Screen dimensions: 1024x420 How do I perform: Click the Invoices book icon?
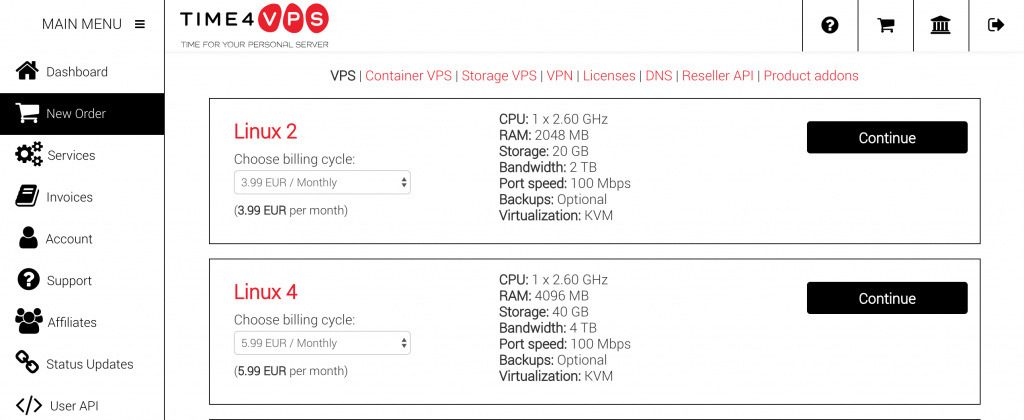click(x=28, y=197)
